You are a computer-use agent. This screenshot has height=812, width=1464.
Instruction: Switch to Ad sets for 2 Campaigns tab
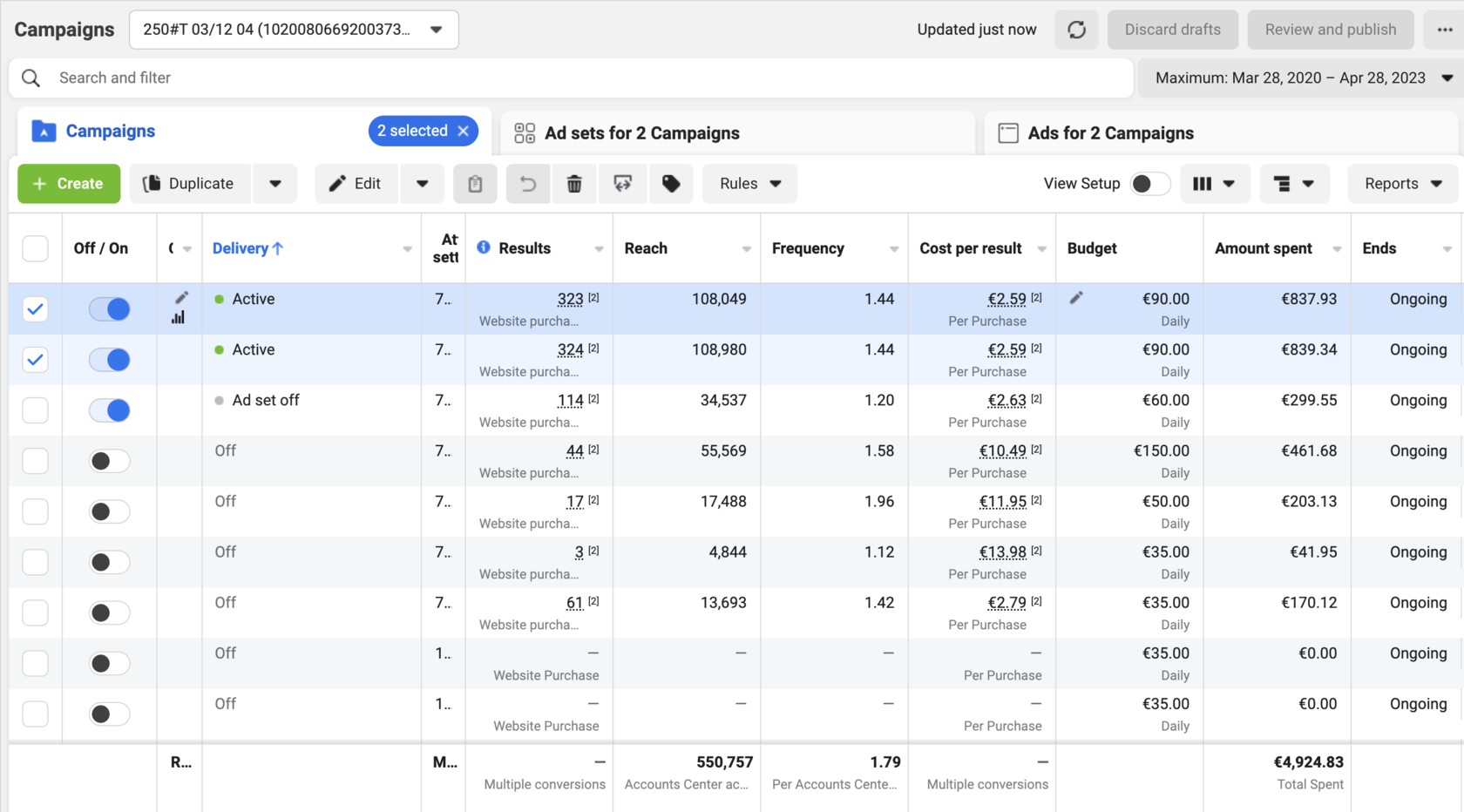click(x=641, y=133)
